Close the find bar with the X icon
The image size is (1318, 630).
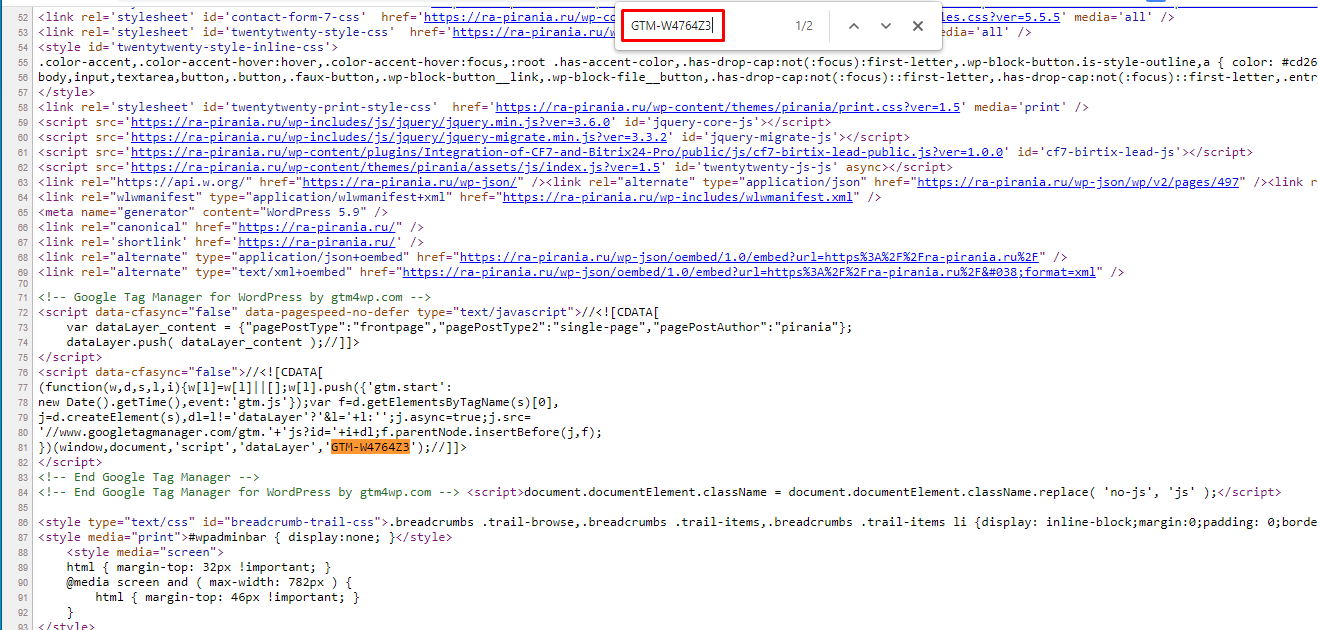click(x=918, y=26)
